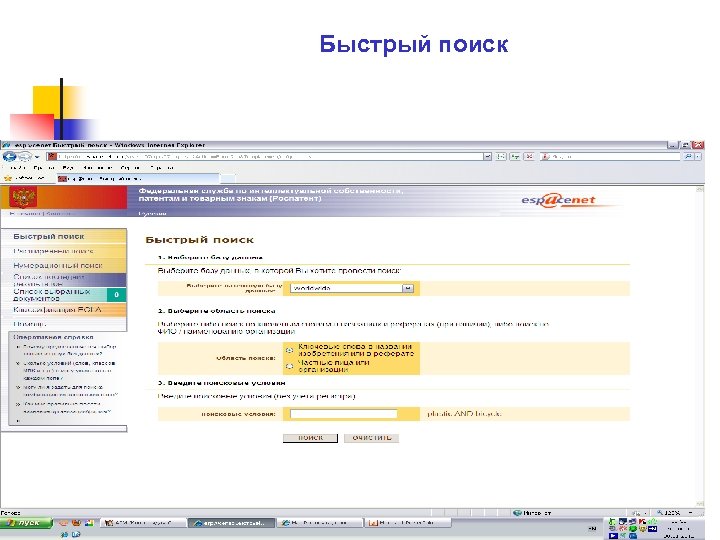Click the browser search box in toolbar
Image resolution: width=720 pixels, height=540 pixels.
click(611, 157)
